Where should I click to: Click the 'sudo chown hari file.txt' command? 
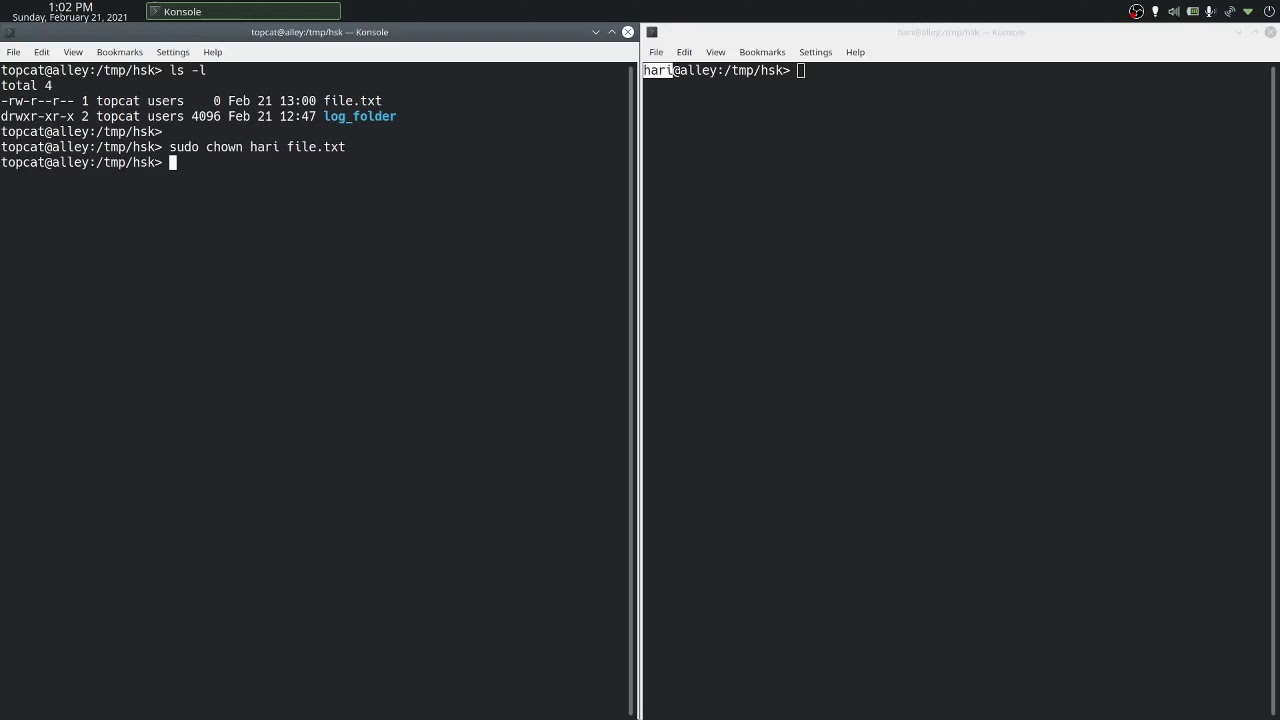coord(257,147)
